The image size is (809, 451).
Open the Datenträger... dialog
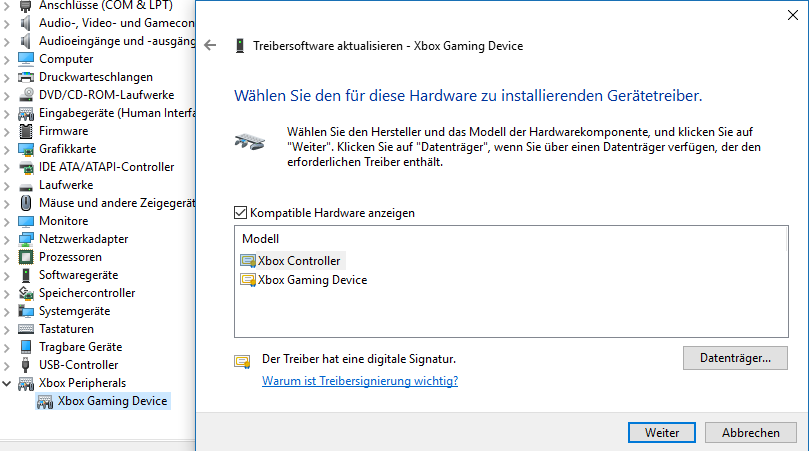point(735,358)
